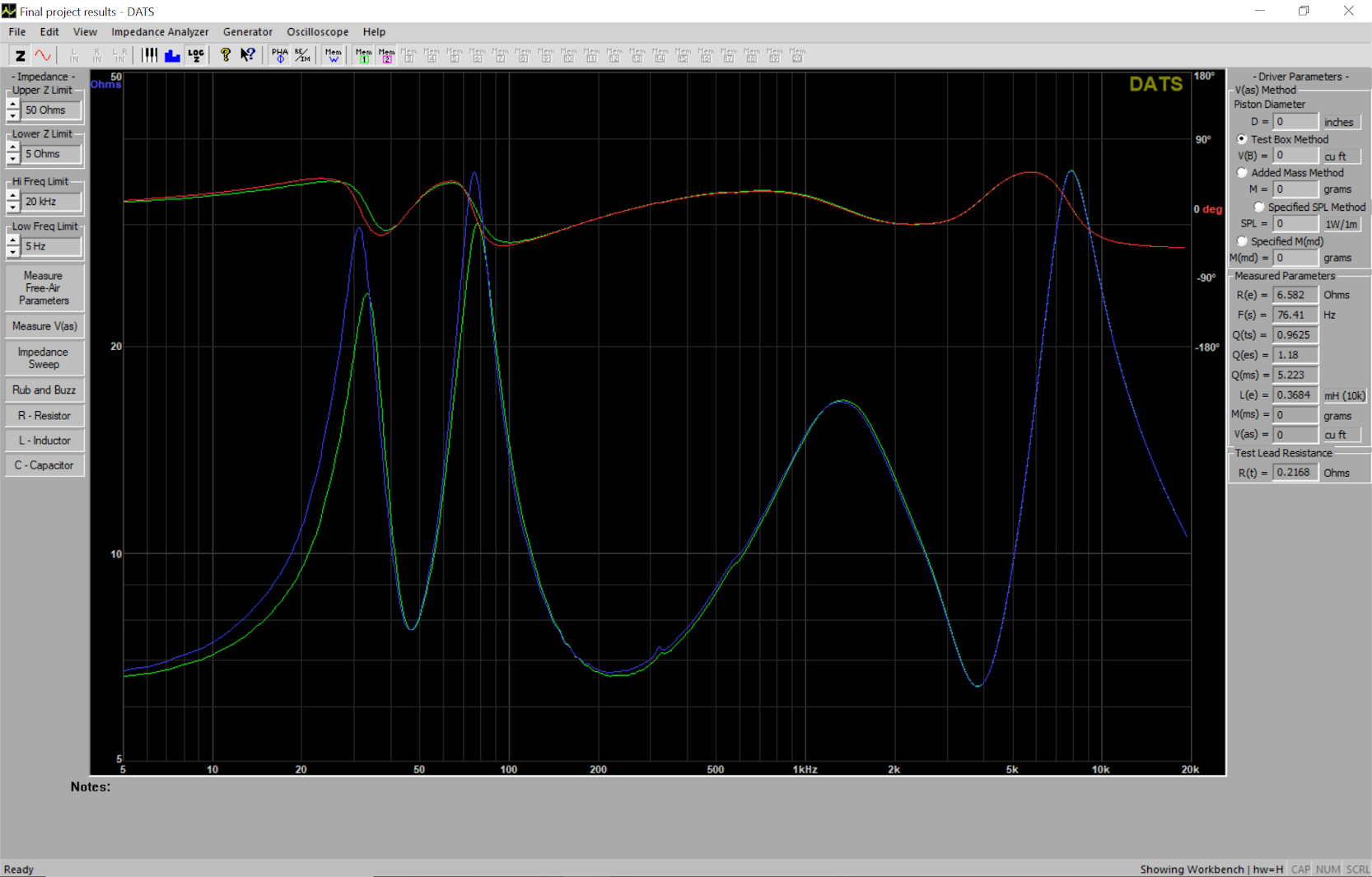This screenshot has width=1372, height=877.
Task: Decrease Hi Freq Limit with down arrow
Action: pos(13,207)
